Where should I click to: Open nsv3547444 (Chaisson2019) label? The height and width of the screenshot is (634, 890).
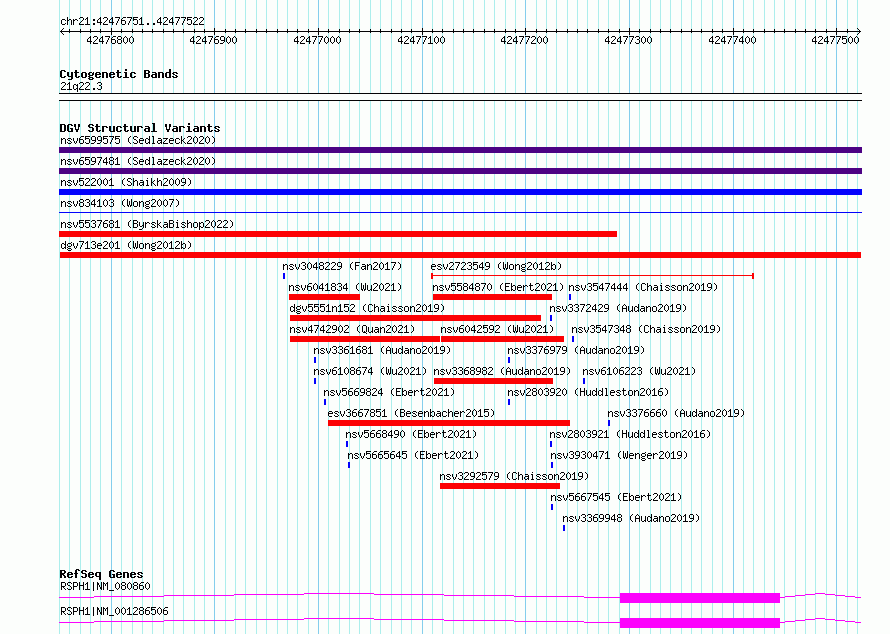pos(643,287)
